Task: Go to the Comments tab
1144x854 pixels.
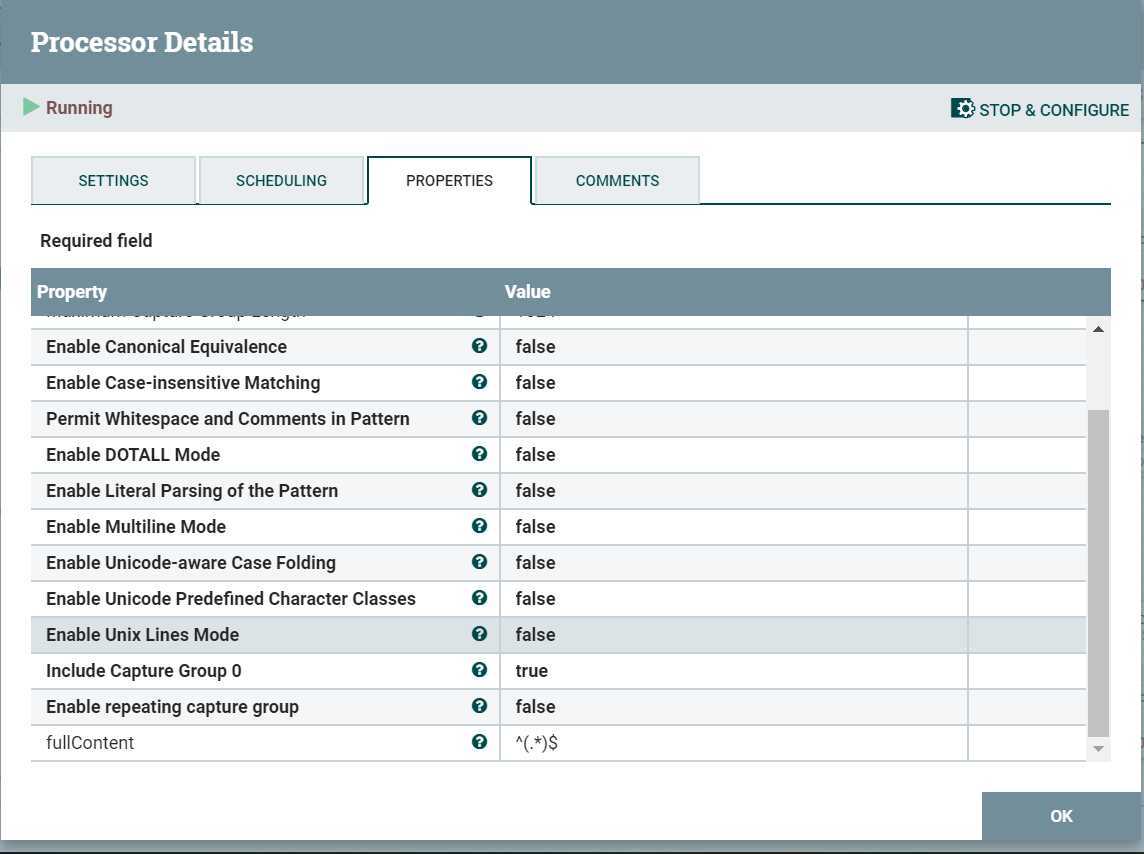Action: click(617, 180)
